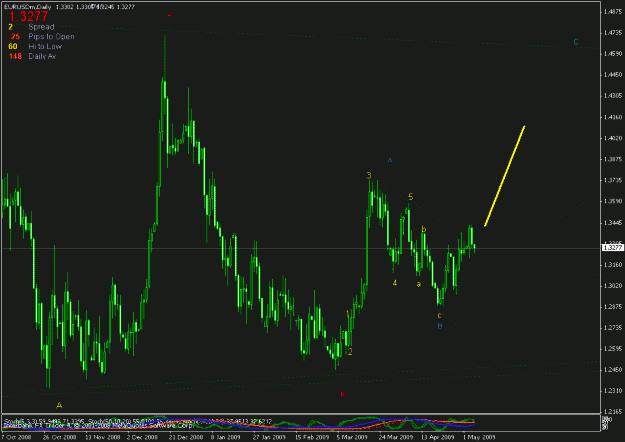Click the 1.3020 price axis label
This screenshot has height=442, width=625.
pos(613,285)
